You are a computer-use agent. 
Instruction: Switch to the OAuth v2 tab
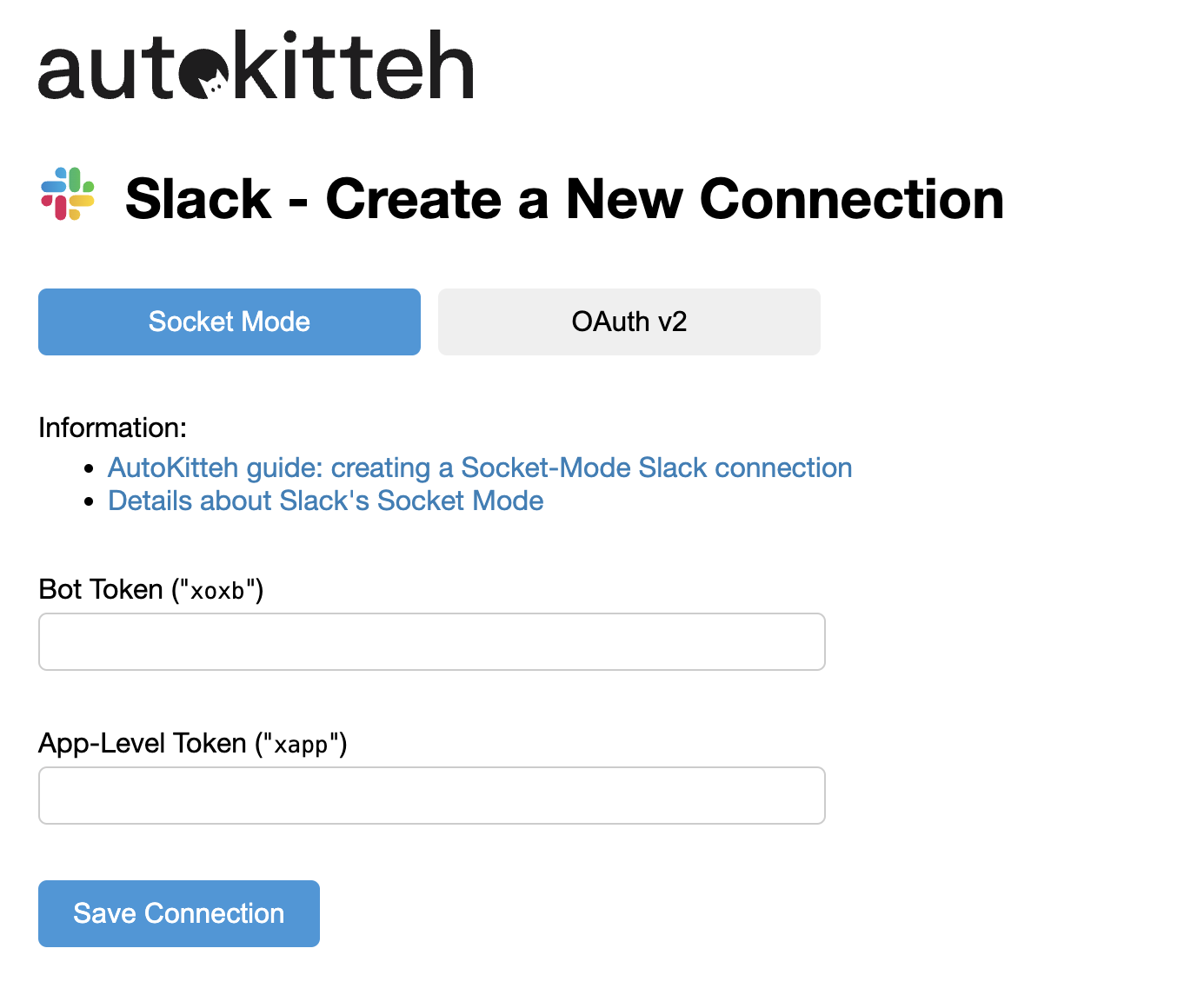[x=629, y=322]
